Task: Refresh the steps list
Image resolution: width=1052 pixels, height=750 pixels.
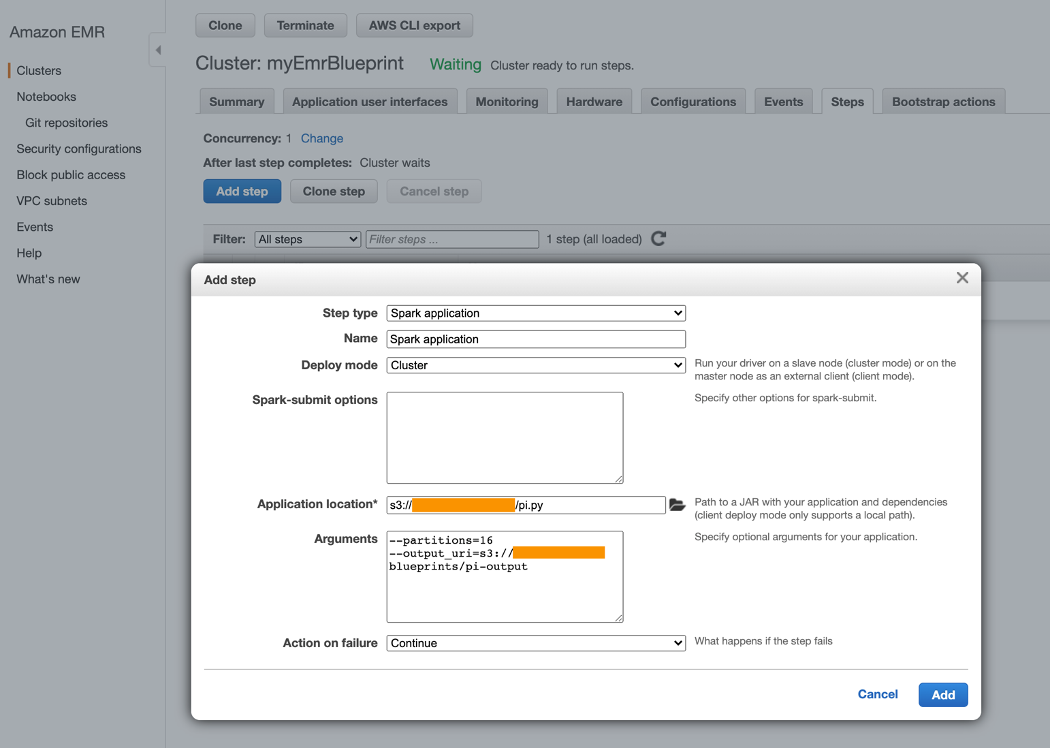Action: pos(657,239)
